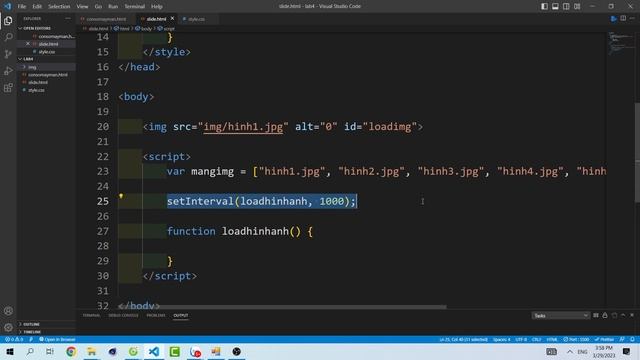Open the View menu
The width and height of the screenshot is (640, 360).
82,7
